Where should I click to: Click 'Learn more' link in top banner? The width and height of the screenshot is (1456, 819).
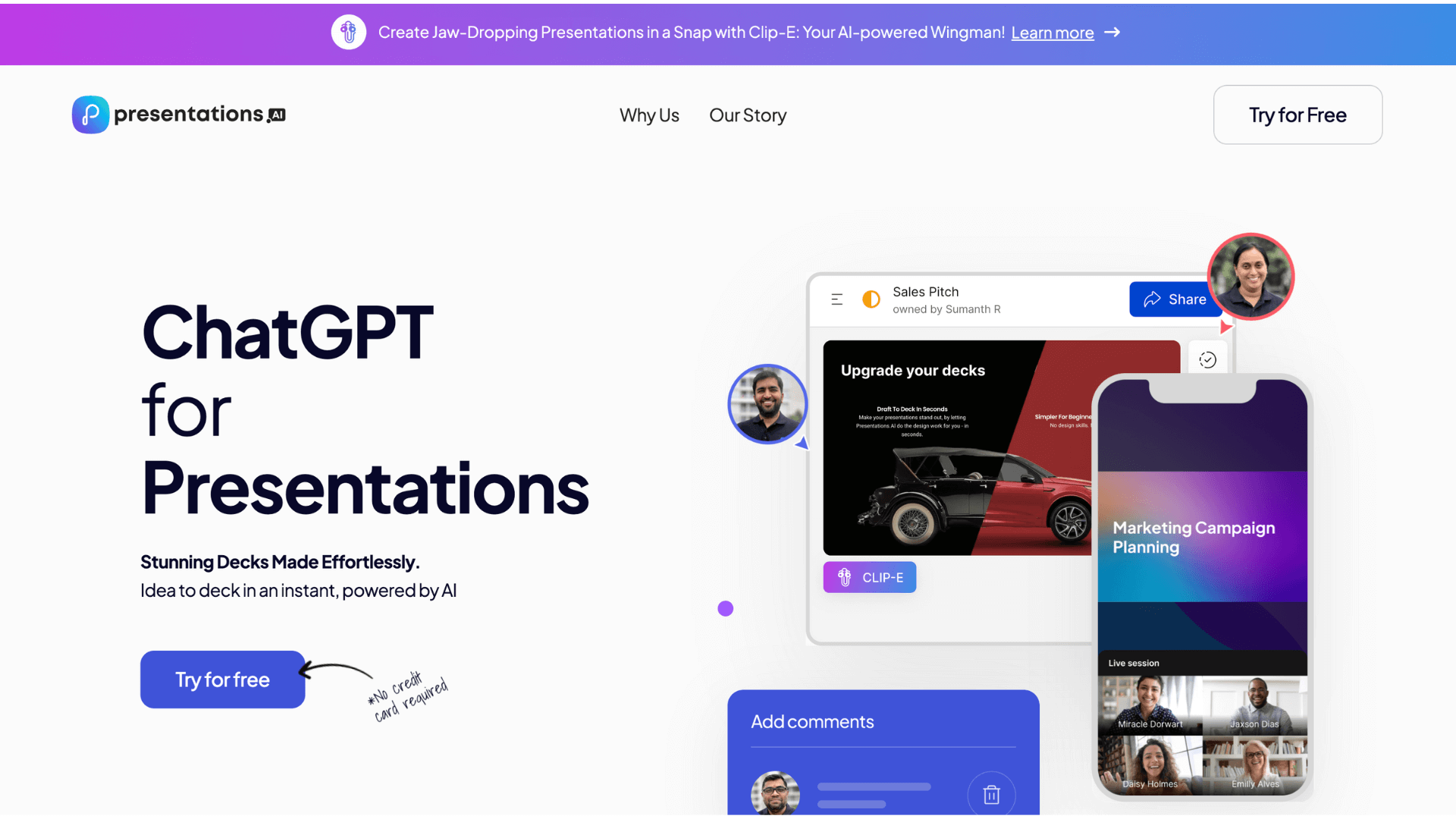[x=1052, y=32]
